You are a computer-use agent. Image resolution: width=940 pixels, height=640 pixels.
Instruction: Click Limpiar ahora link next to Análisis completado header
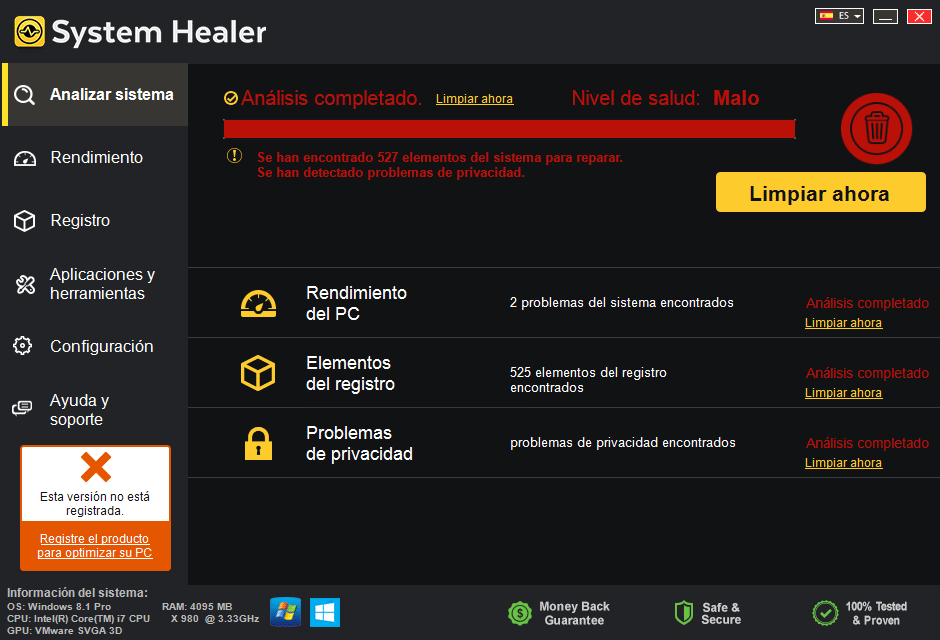point(474,99)
